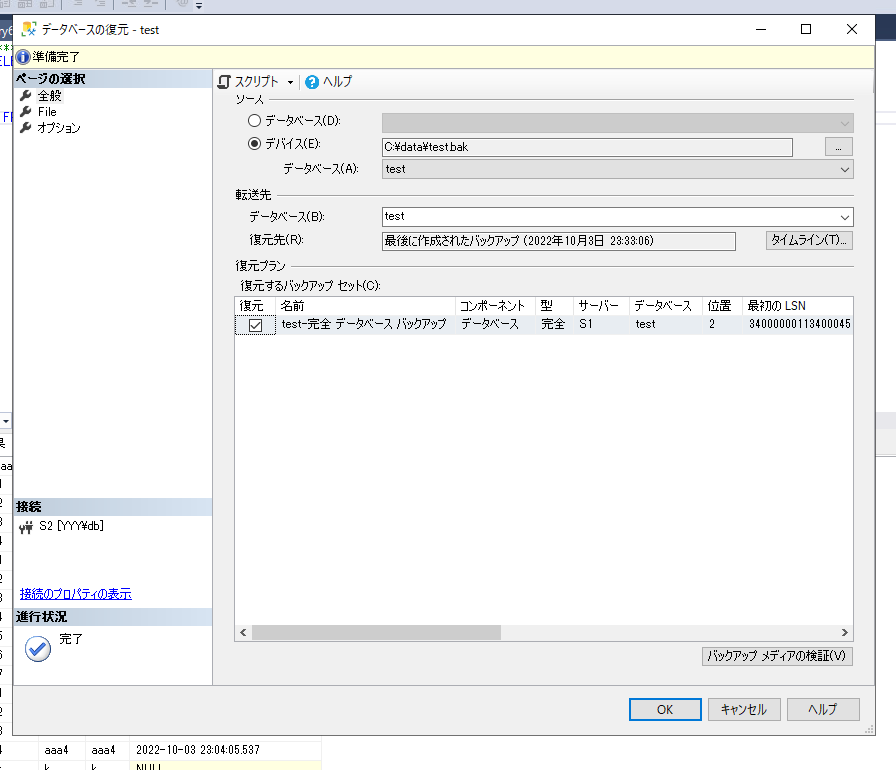
Task: Minimize the データベースの復元 dialog
Action: pyautogui.click(x=761, y=29)
